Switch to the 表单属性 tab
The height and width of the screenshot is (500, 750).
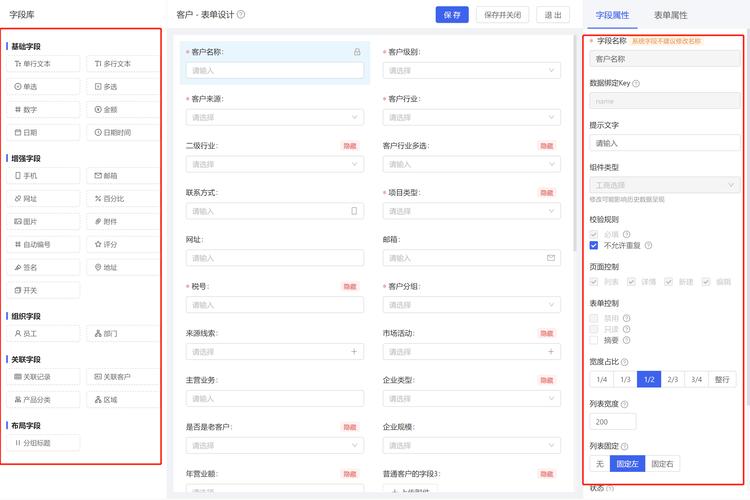(x=671, y=15)
